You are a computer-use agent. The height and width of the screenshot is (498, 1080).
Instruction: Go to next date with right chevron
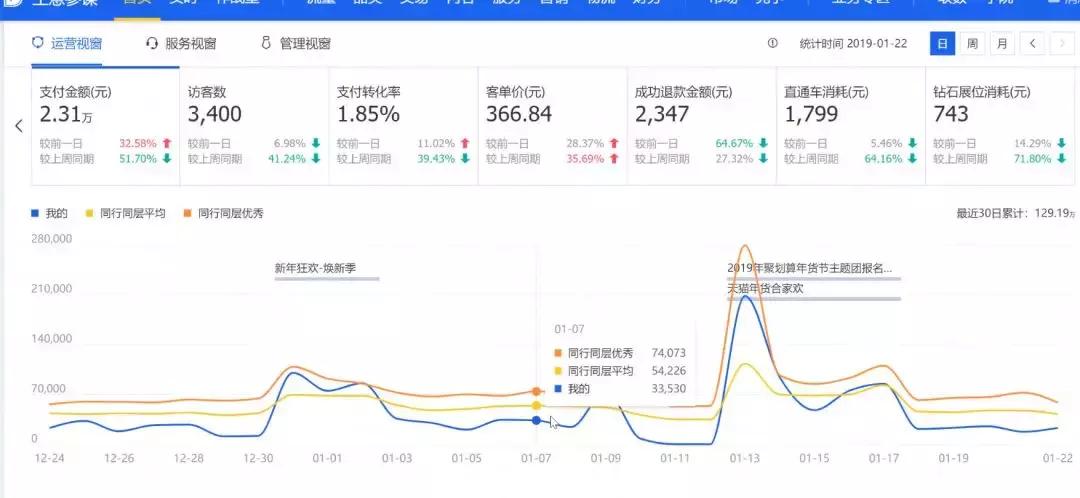click(x=1062, y=43)
